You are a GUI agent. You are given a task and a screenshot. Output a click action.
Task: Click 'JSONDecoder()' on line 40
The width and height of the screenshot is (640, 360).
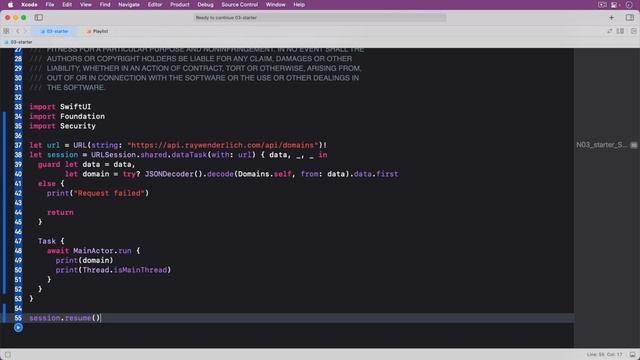coord(173,174)
